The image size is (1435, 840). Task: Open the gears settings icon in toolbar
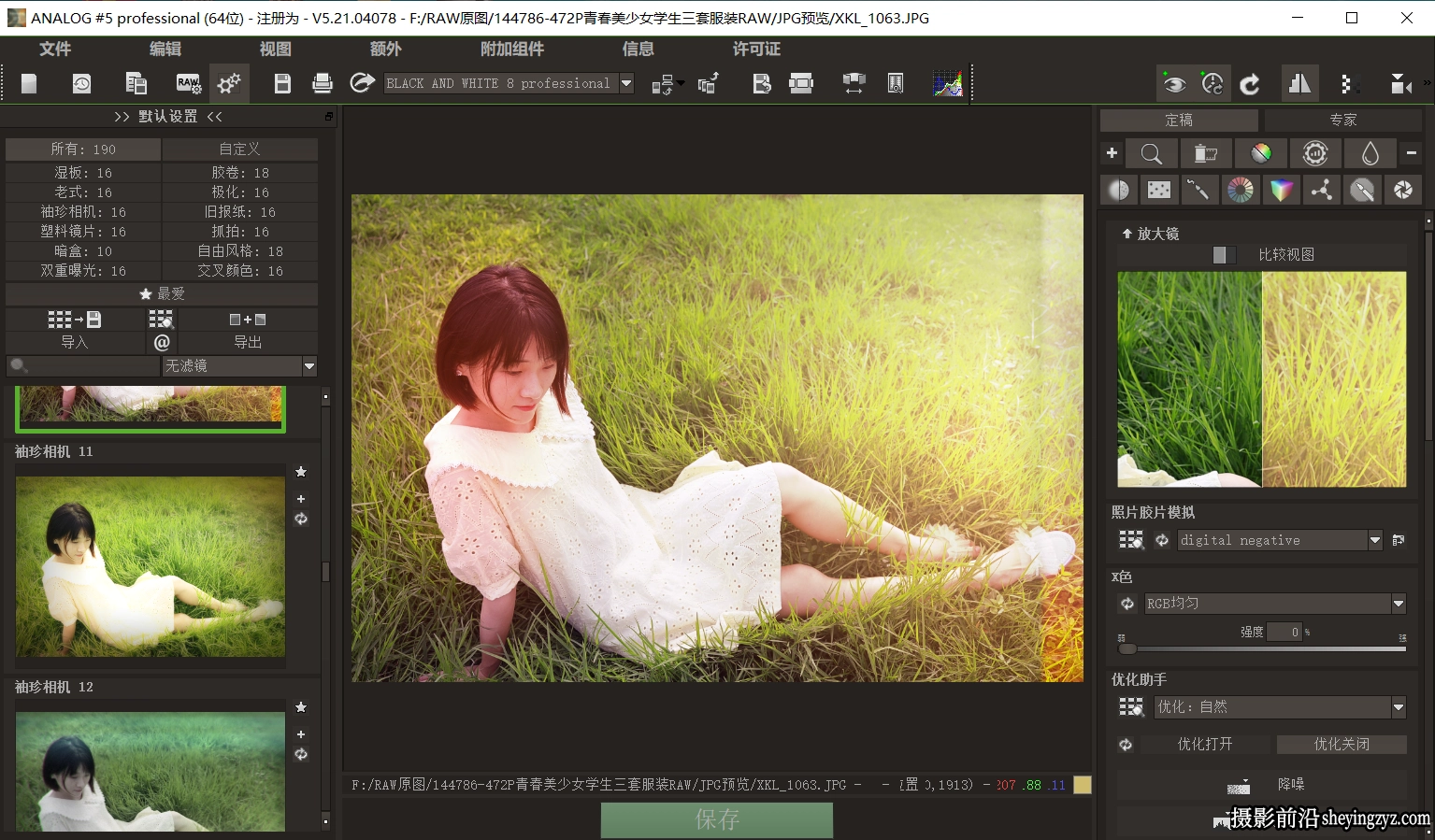(x=229, y=83)
